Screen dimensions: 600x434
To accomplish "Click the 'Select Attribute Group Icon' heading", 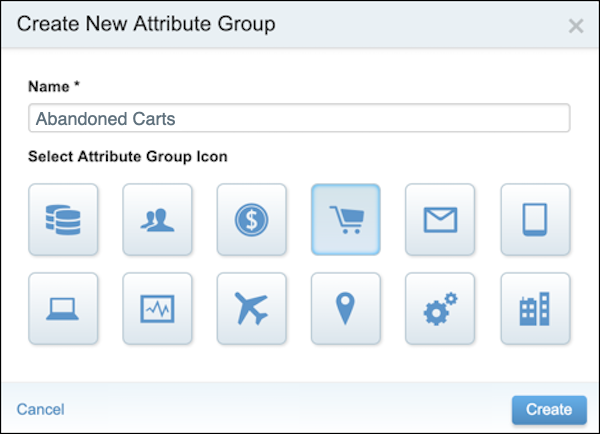I will pos(126,156).
